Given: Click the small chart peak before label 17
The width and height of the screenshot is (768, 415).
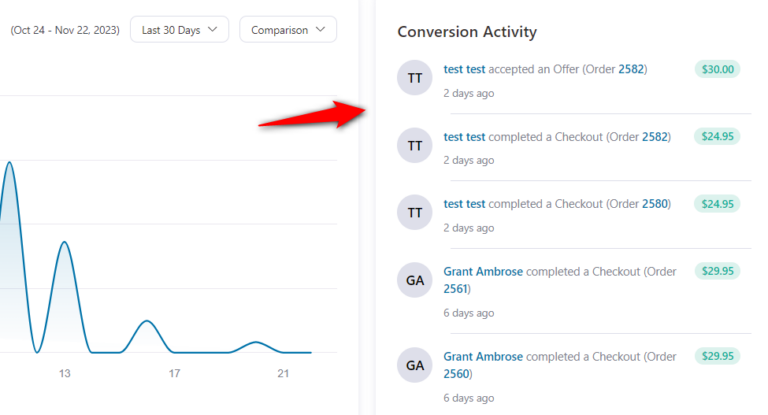Looking at the screenshot, I should click(147, 321).
